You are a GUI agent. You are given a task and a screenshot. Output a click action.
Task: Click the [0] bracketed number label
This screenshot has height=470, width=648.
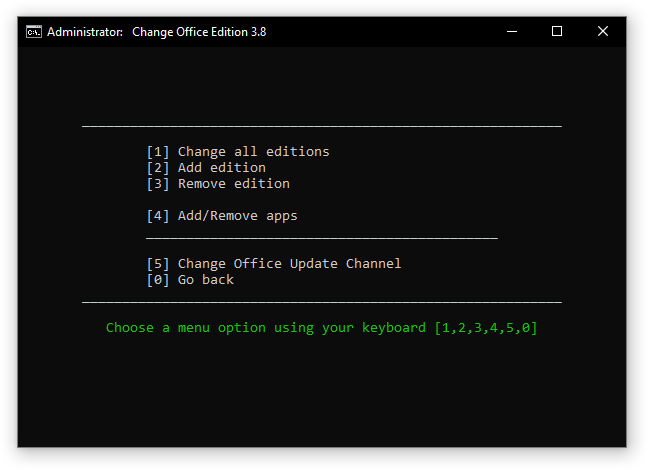[x=158, y=280]
